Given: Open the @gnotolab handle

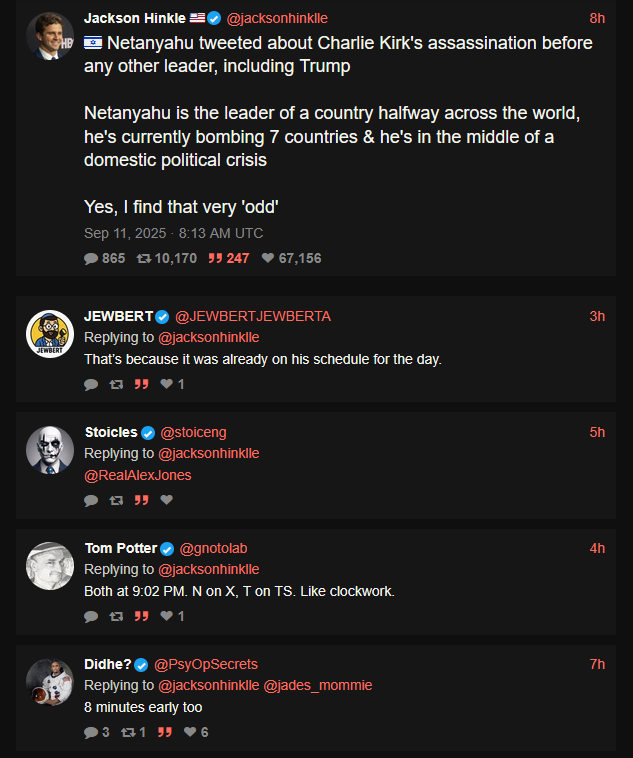Looking at the screenshot, I should (213, 548).
